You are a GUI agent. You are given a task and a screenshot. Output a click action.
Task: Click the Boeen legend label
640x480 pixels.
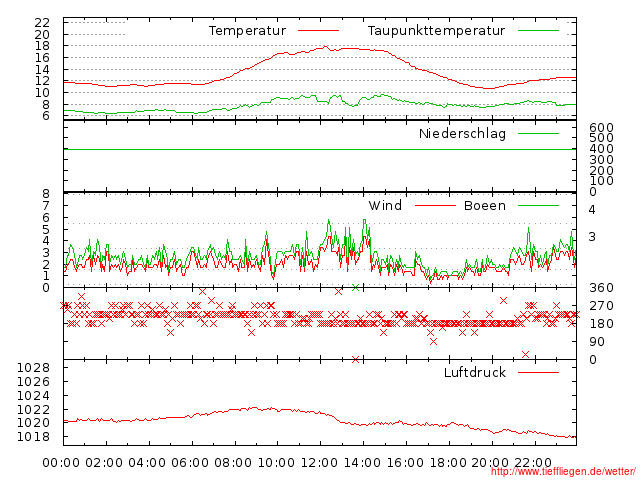(x=484, y=205)
